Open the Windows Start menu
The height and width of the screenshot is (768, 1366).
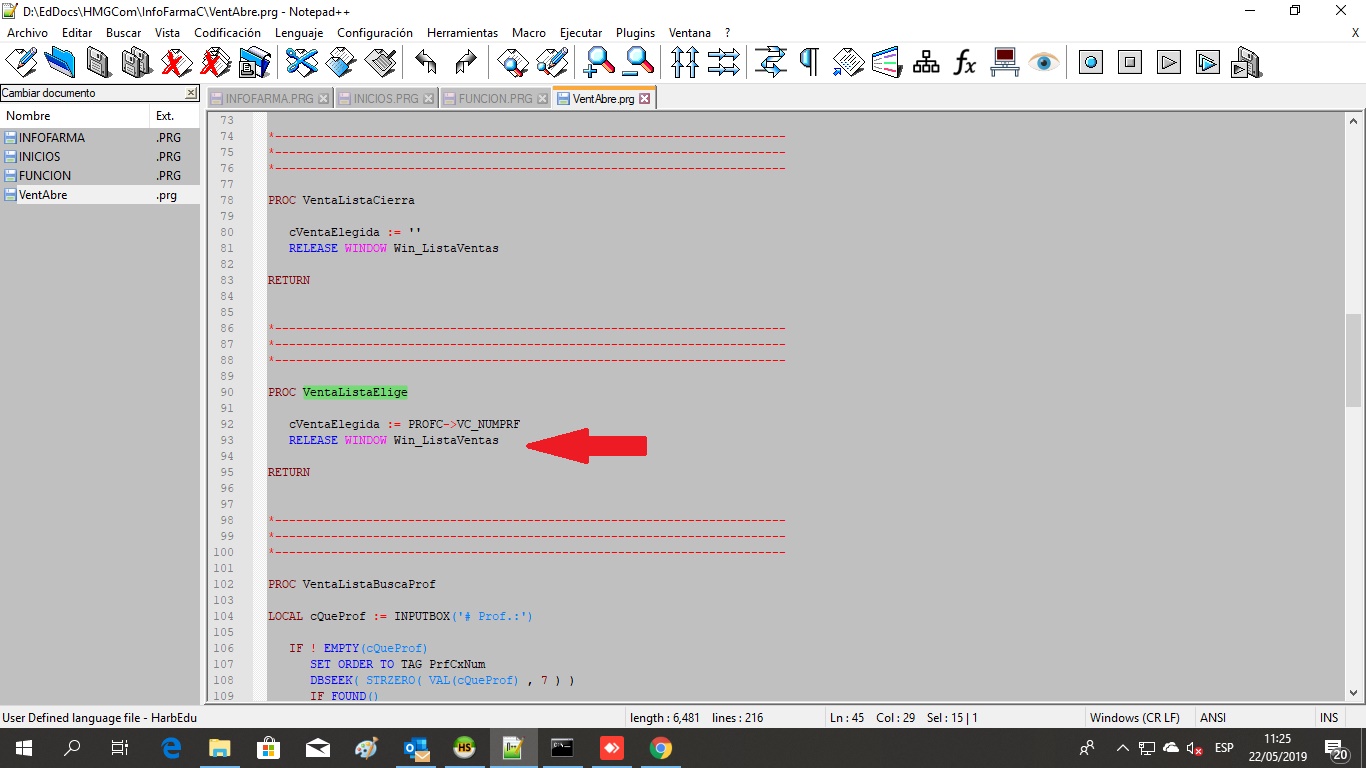[23, 748]
